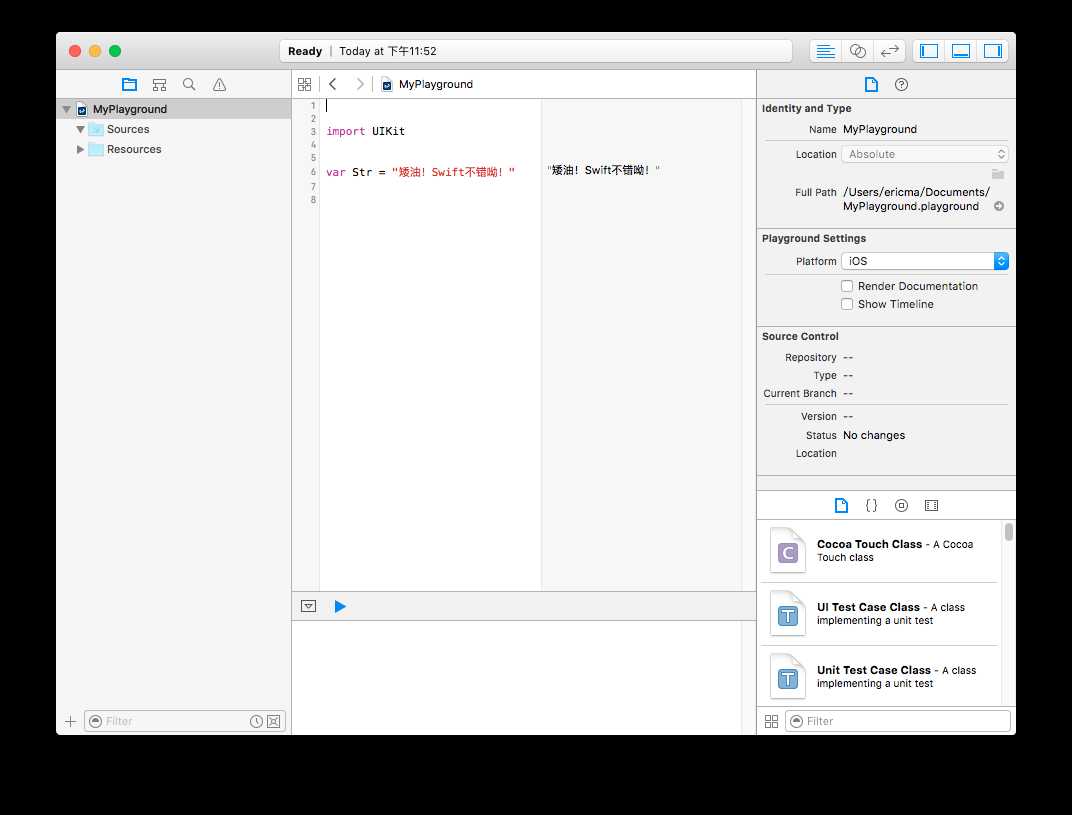Switch to the Symbol navigator icon
The height and width of the screenshot is (815, 1072).
pyautogui.click(x=159, y=84)
